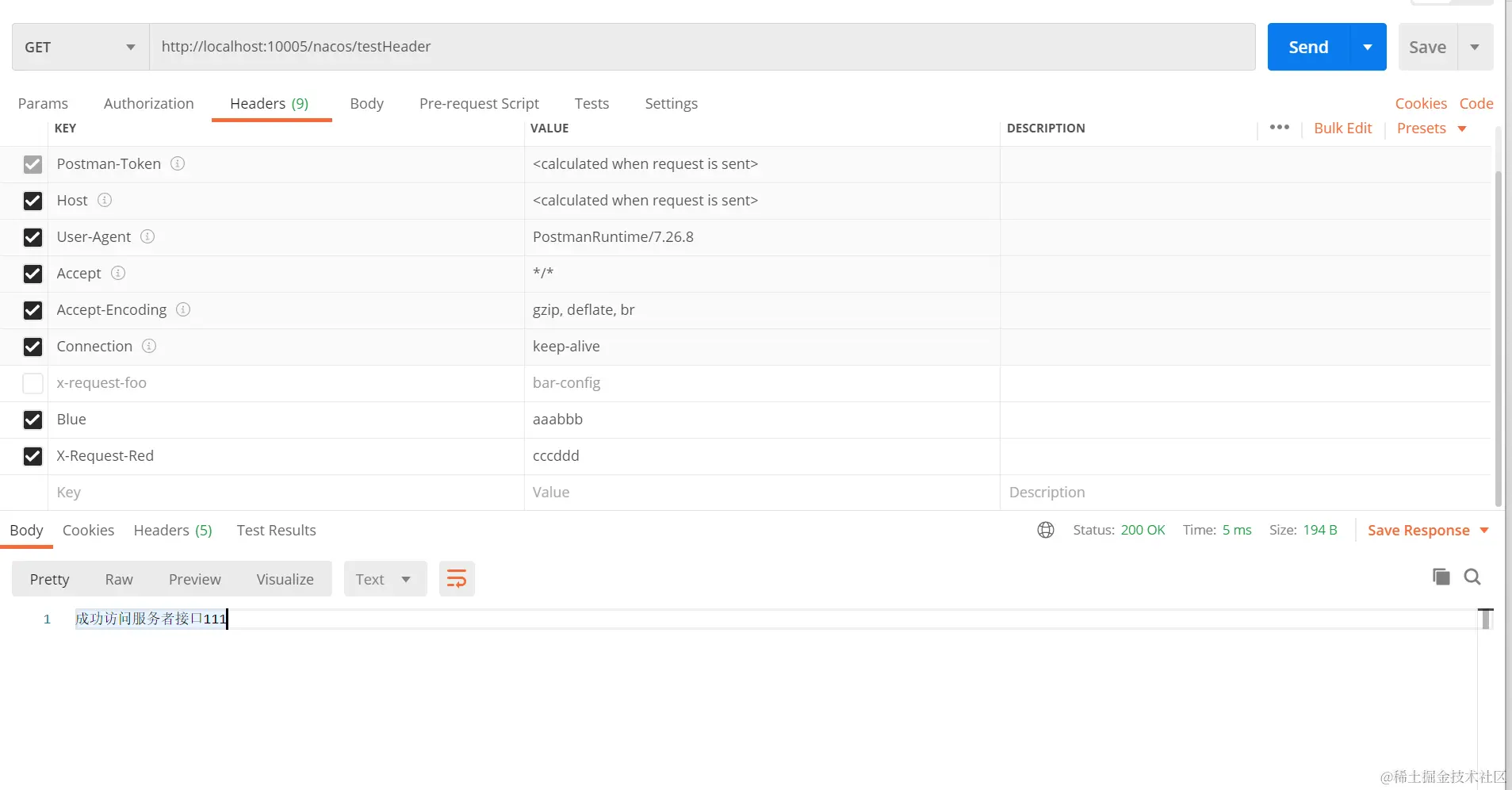The width and height of the screenshot is (1512, 790).
Task: Select the request Headers (9) tab
Action: [270, 103]
